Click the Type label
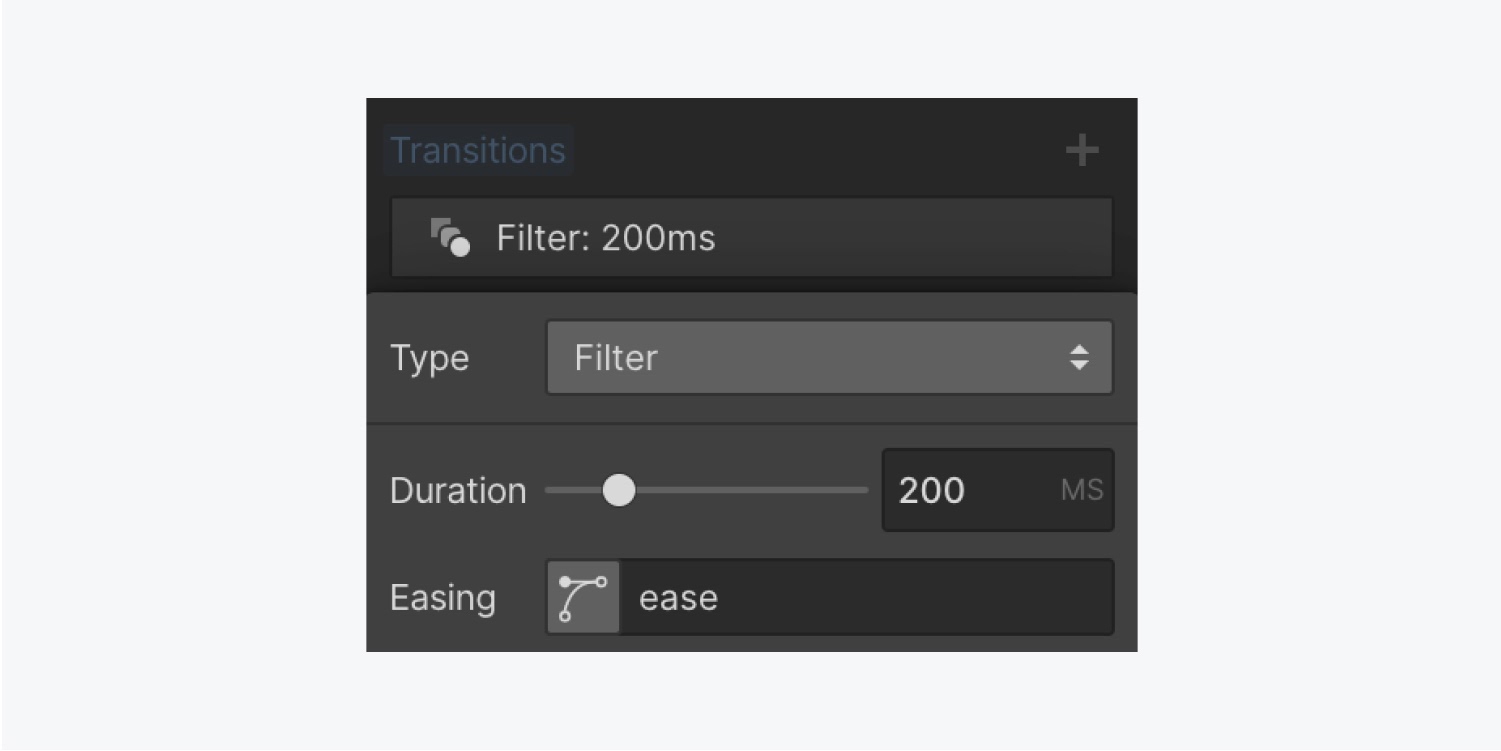The width and height of the screenshot is (1501, 751). tap(429, 358)
